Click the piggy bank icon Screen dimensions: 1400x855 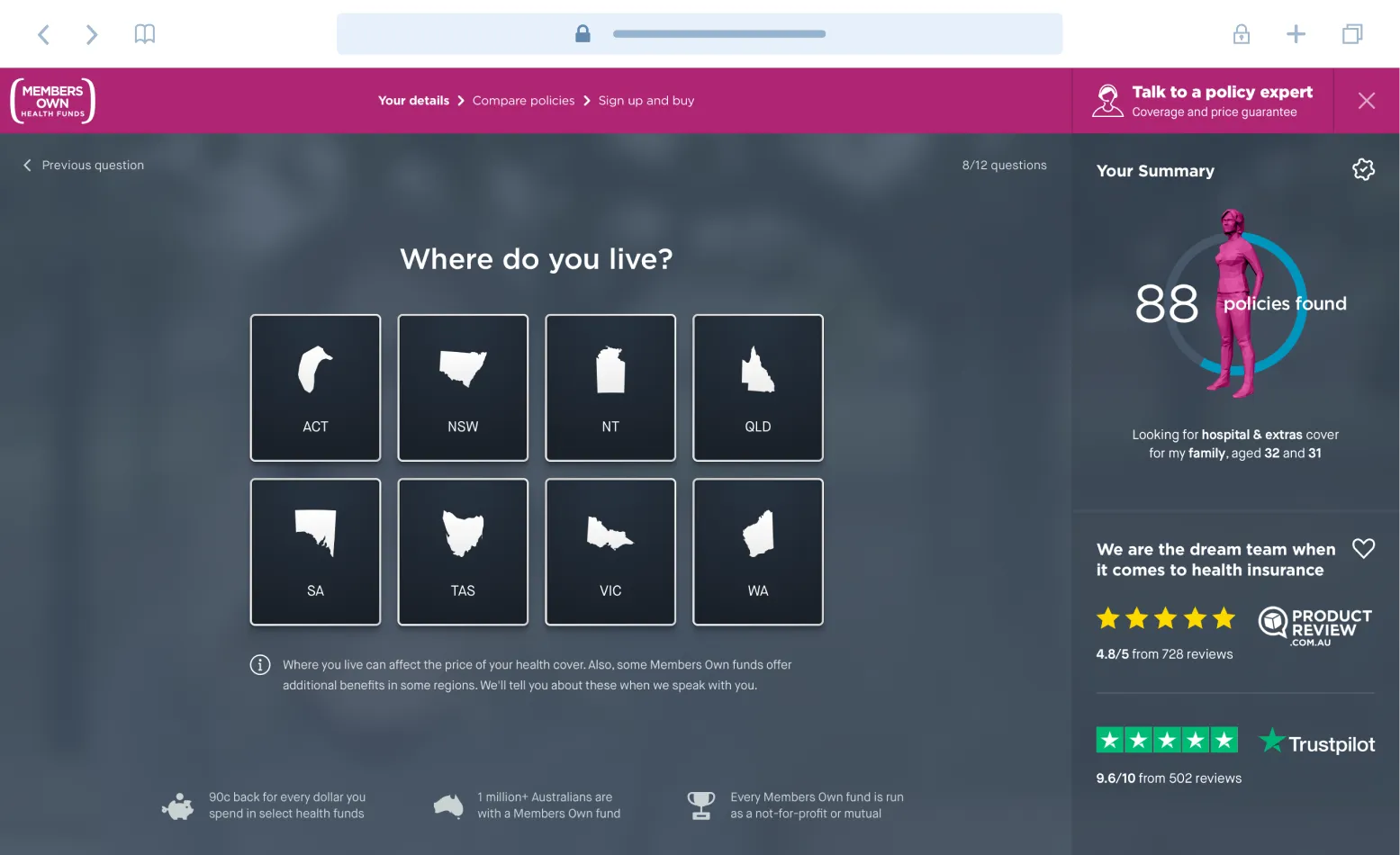177,806
